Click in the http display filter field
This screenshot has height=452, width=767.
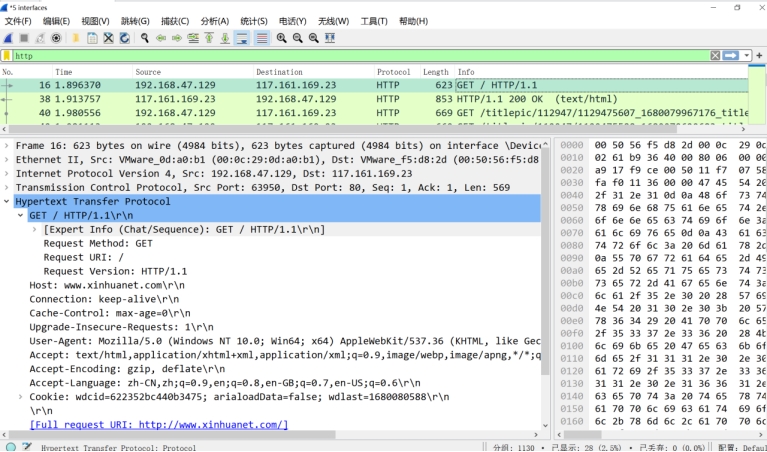point(350,56)
